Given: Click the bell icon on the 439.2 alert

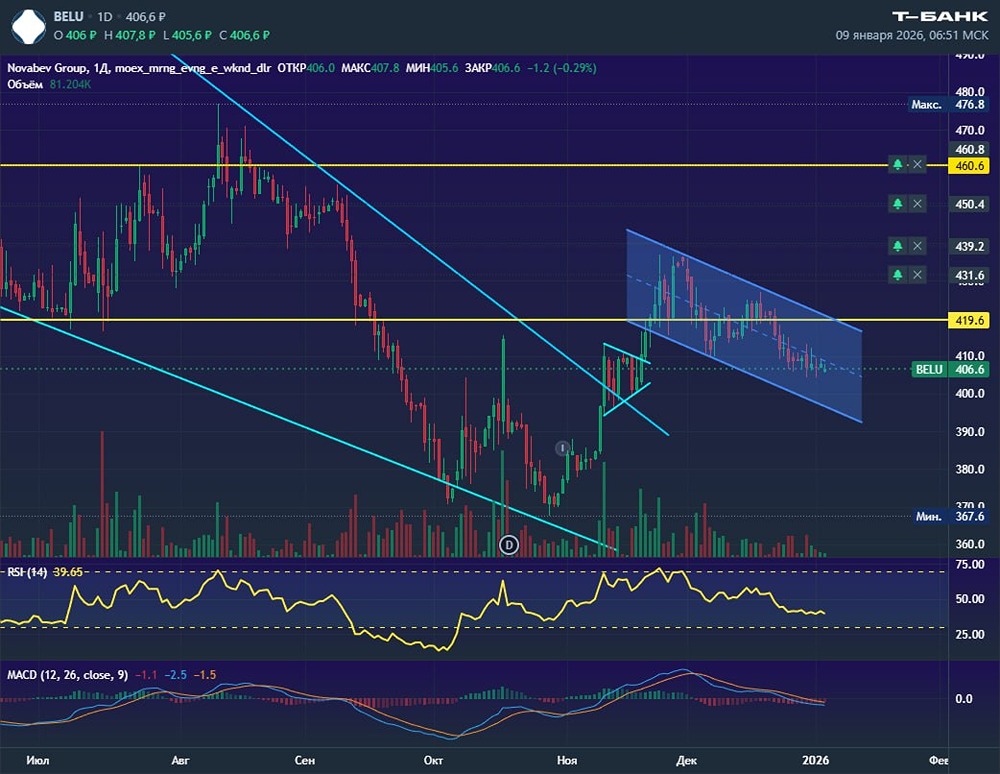Looking at the screenshot, I should tap(897, 246).
